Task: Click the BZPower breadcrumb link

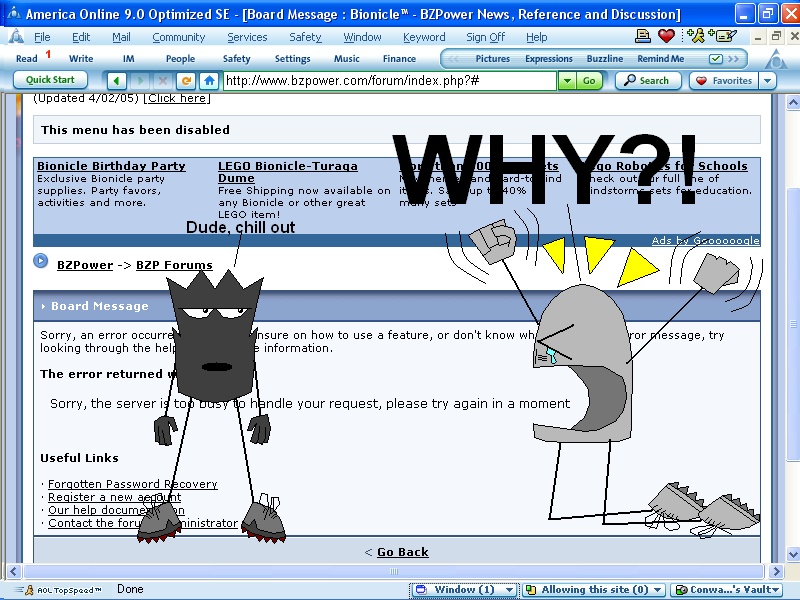Action: 85,265
